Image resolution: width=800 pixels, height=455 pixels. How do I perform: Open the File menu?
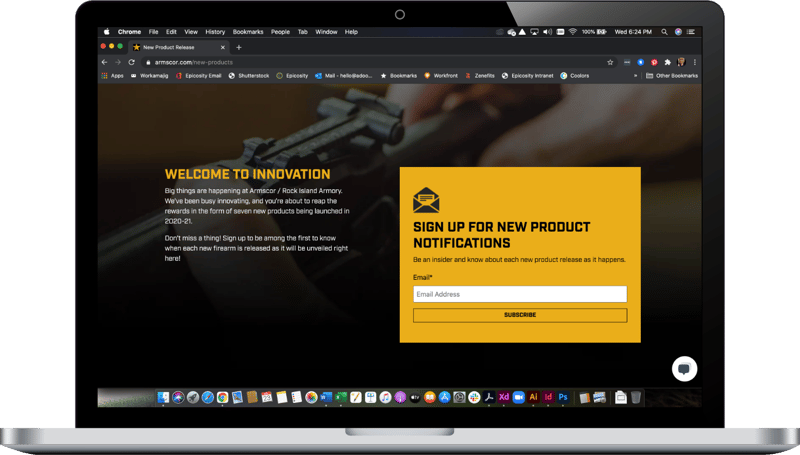[153, 32]
